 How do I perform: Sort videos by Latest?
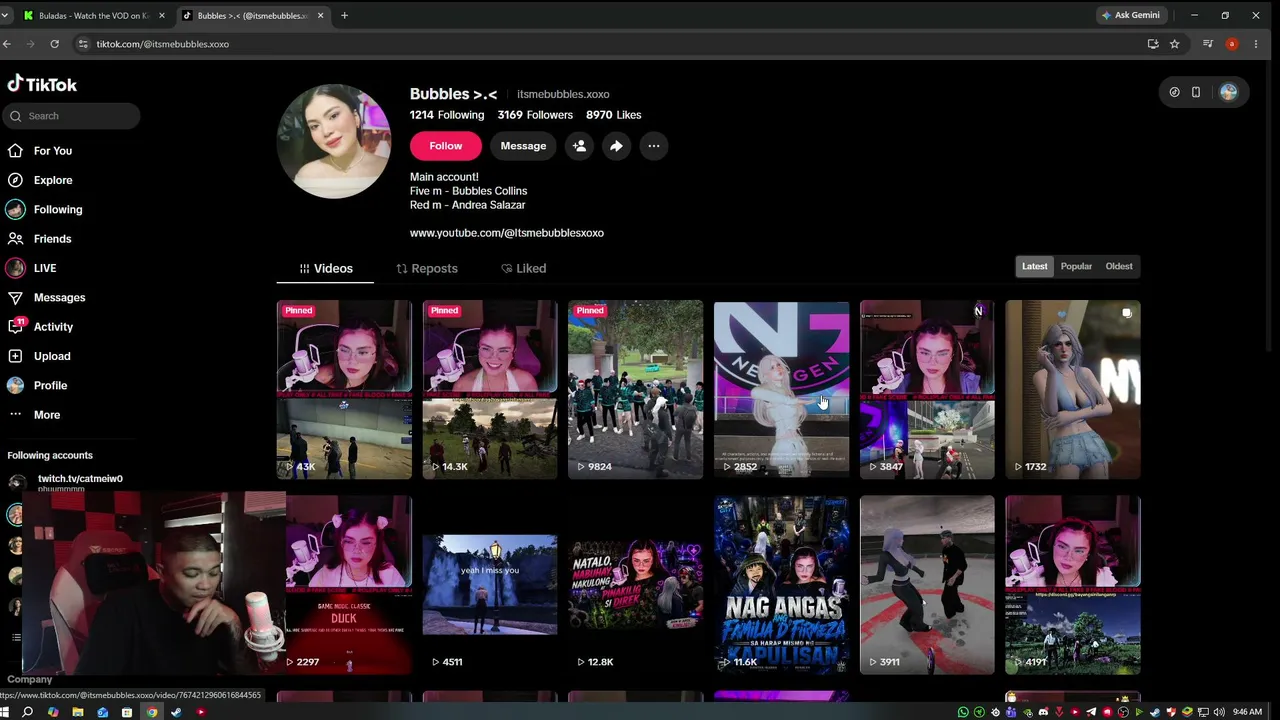(1035, 266)
